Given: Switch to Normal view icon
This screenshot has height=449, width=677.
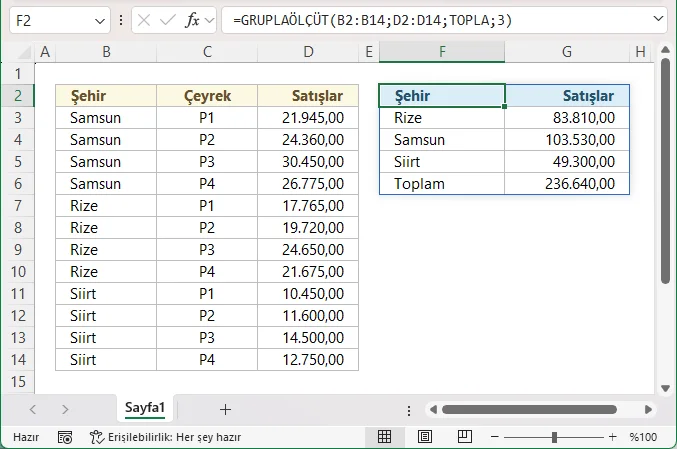Looking at the screenshot, I should point(384,437).
